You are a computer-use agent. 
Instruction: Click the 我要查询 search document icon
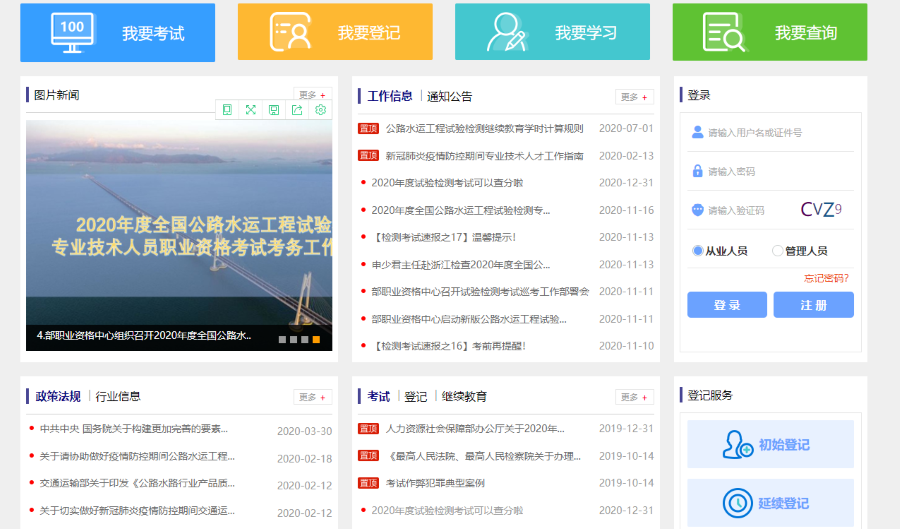point(724,32)
